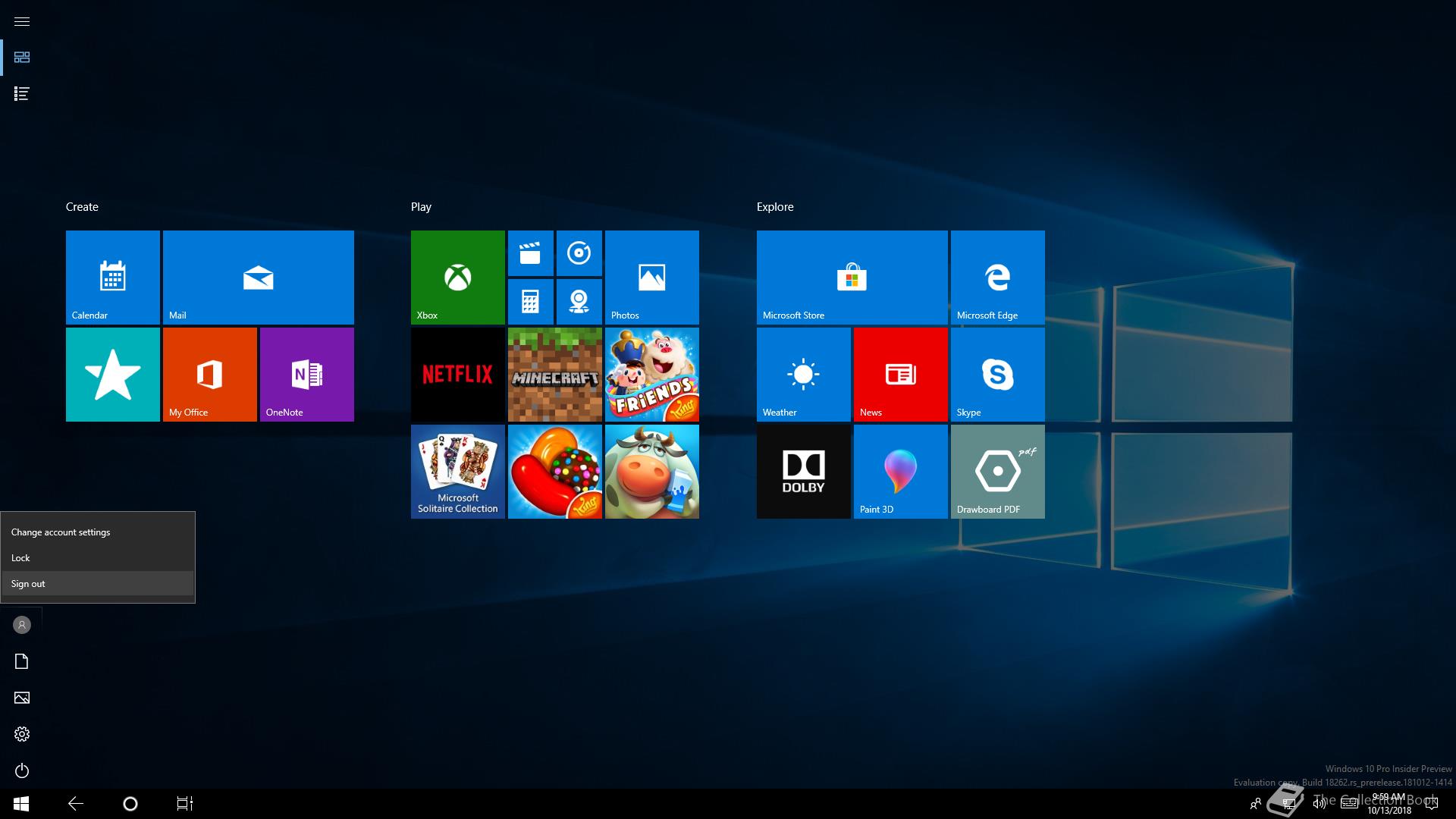Open the Photos tile
The height and width of the screenshot is (819, 1456).
tap(652, 278)
